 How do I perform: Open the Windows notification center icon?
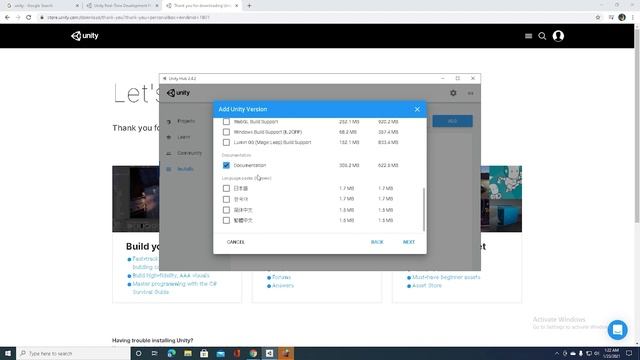pyautogui.click(x=629, y=353)
